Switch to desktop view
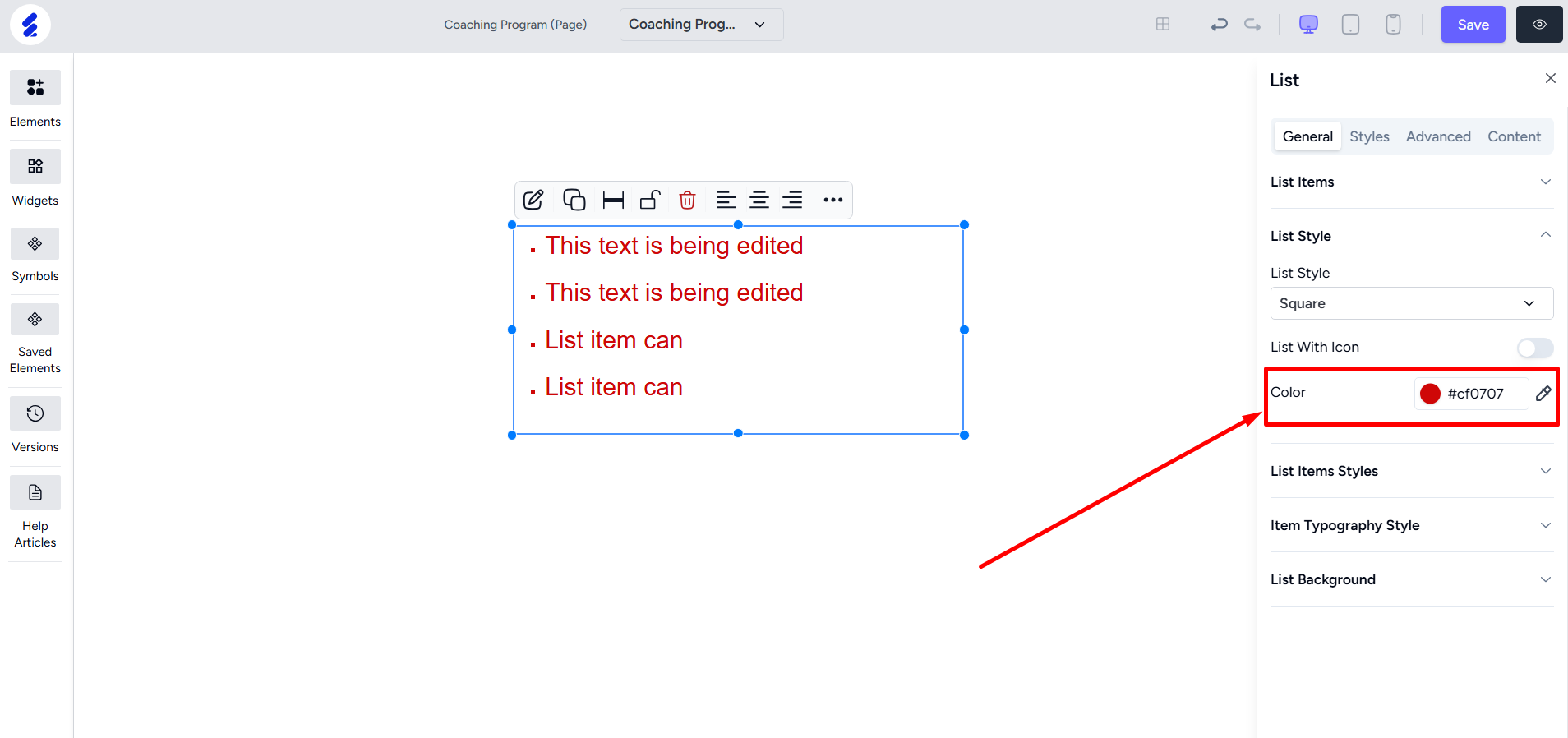Viewport: 1568px width, 738px height. [1308, 25]
